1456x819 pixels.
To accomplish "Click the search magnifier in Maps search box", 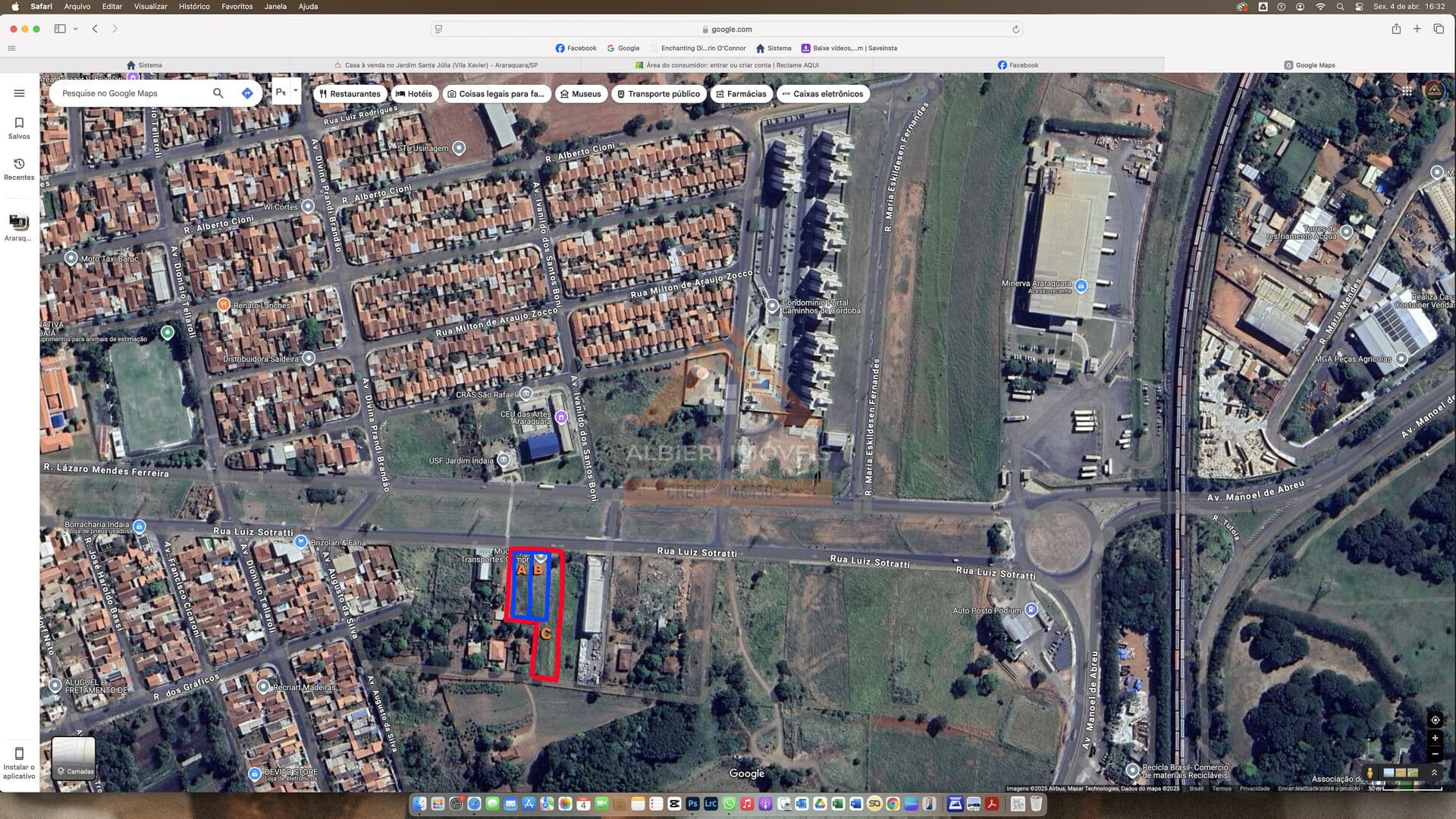I will (218, 93).
